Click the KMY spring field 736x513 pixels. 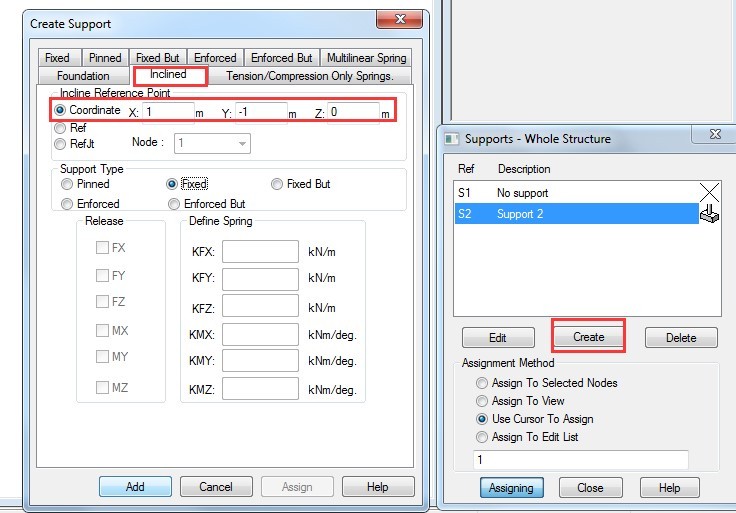tap(260, 360)
